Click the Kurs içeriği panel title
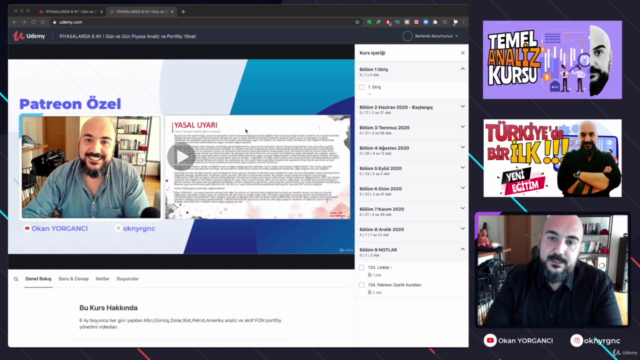 point(372,53)
